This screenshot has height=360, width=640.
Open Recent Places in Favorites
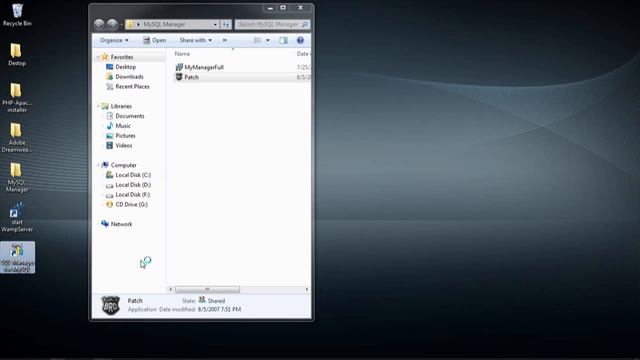point(132,86)
